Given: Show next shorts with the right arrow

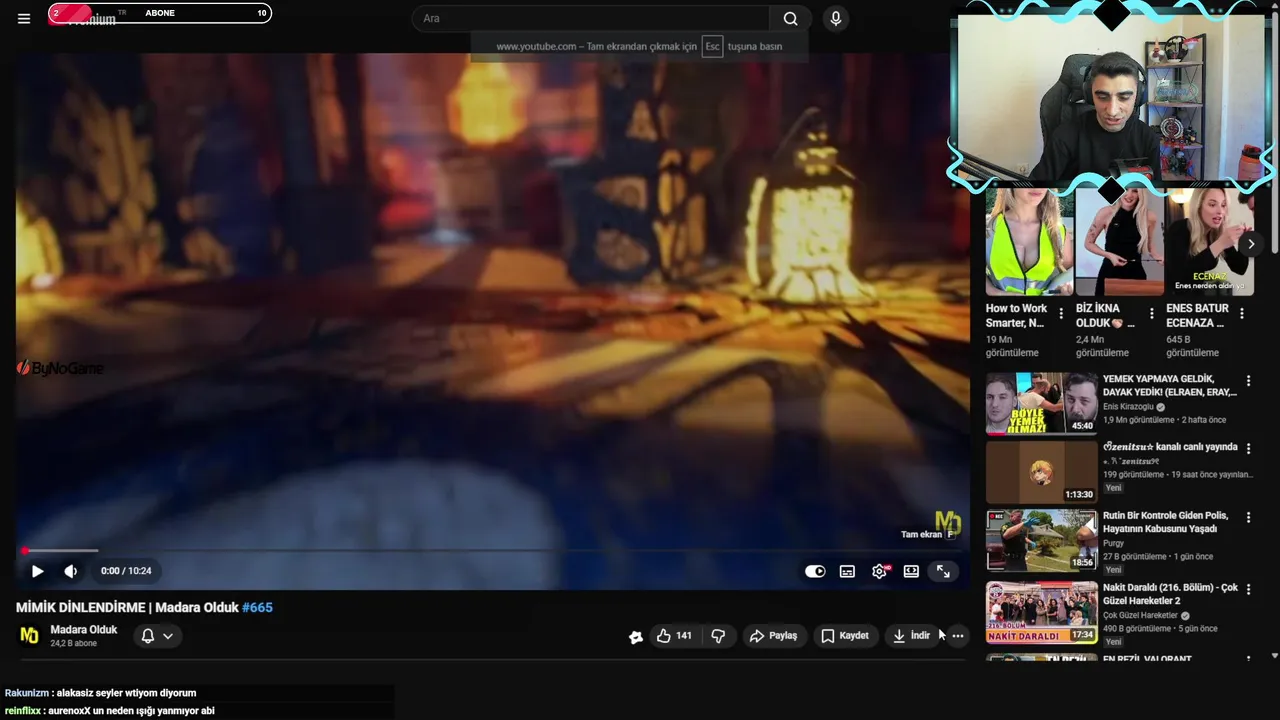Looking at the screenshot, I should click(1250, 244).
